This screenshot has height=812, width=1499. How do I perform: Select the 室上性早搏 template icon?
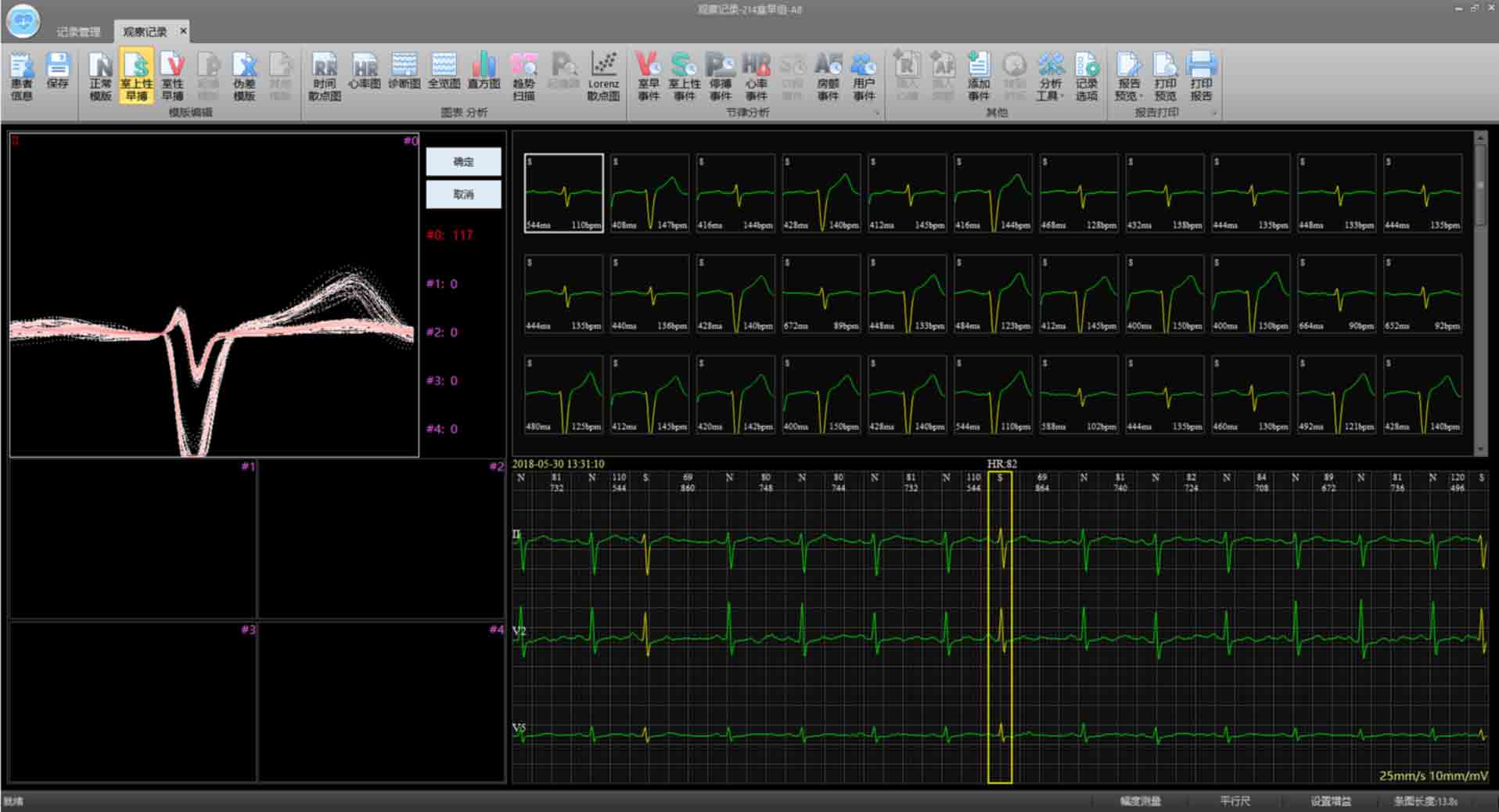click(x=136, y=77)
